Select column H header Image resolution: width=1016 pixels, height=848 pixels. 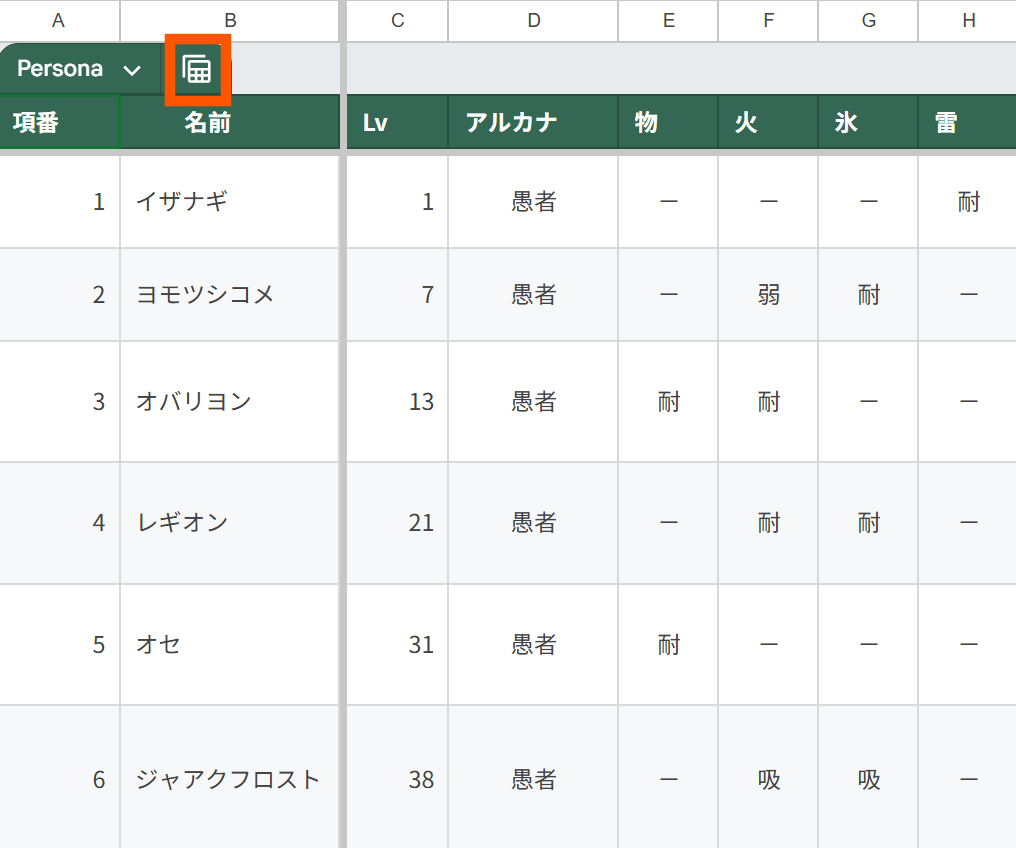coord(968,20)
